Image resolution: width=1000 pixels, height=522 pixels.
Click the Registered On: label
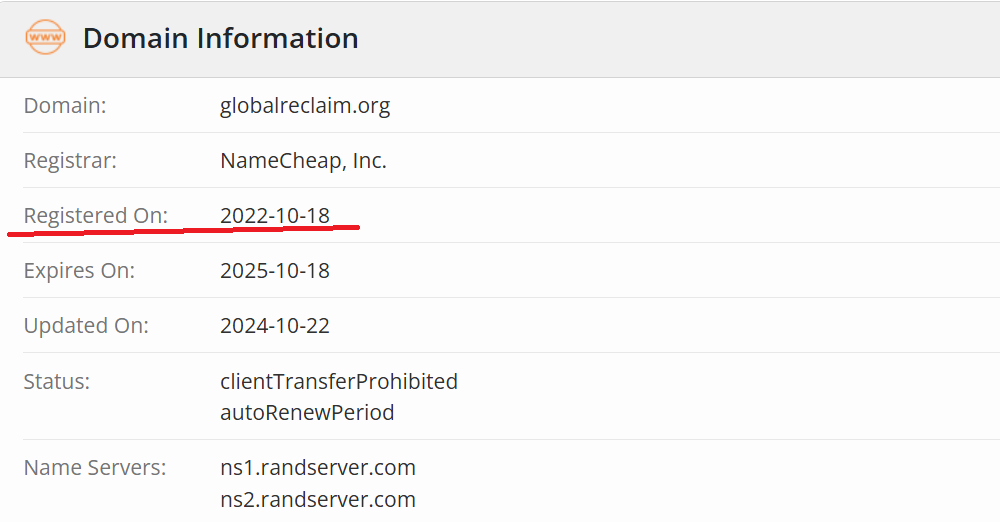coord(96,215)
